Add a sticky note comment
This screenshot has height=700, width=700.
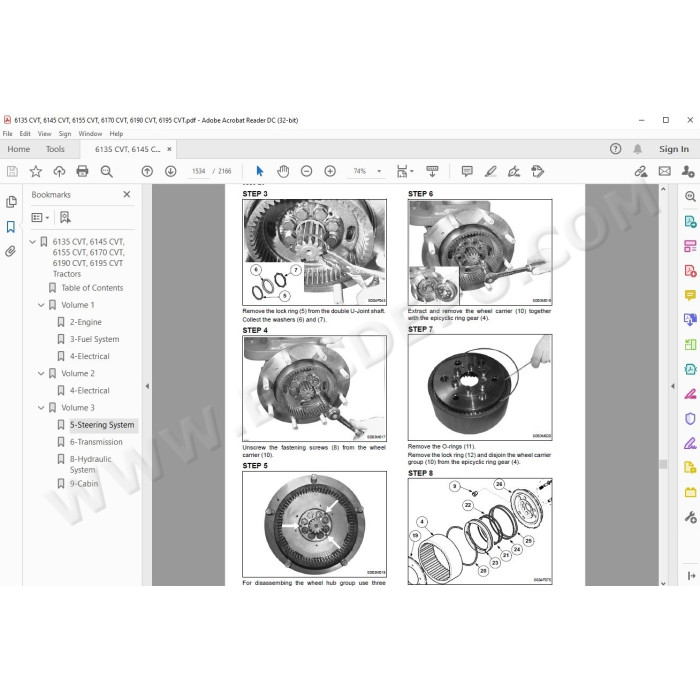(467, 171)
